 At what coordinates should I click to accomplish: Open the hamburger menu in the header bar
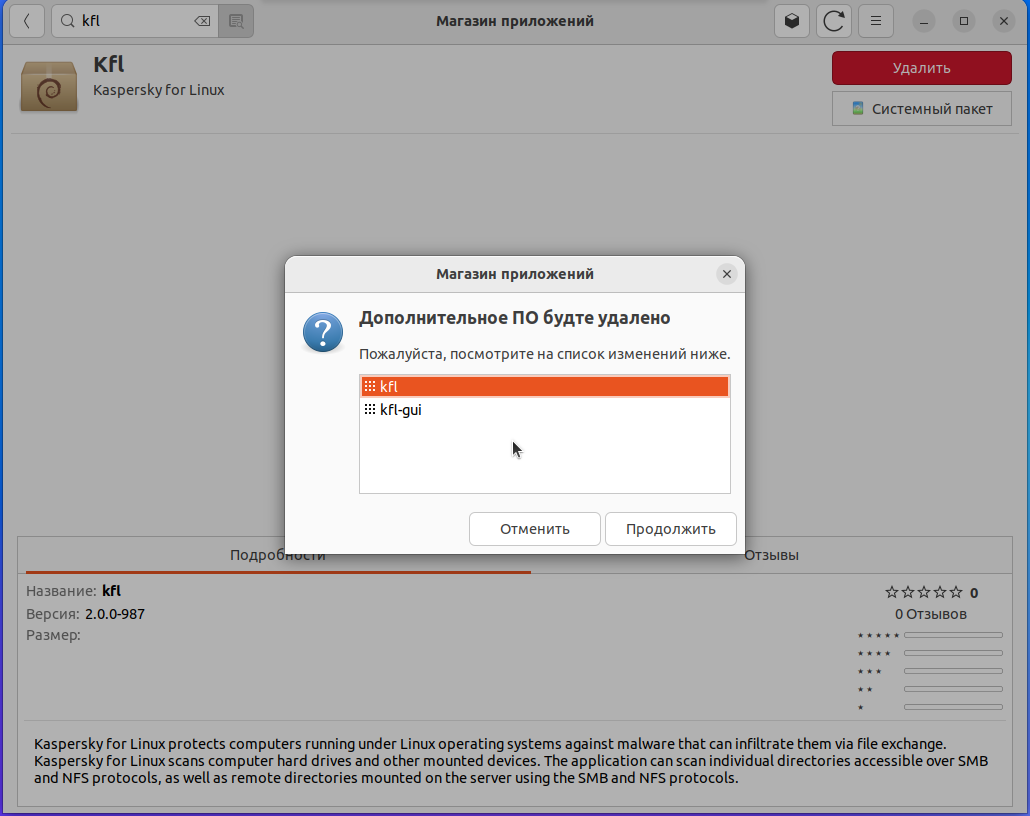(x=876, y=21)
